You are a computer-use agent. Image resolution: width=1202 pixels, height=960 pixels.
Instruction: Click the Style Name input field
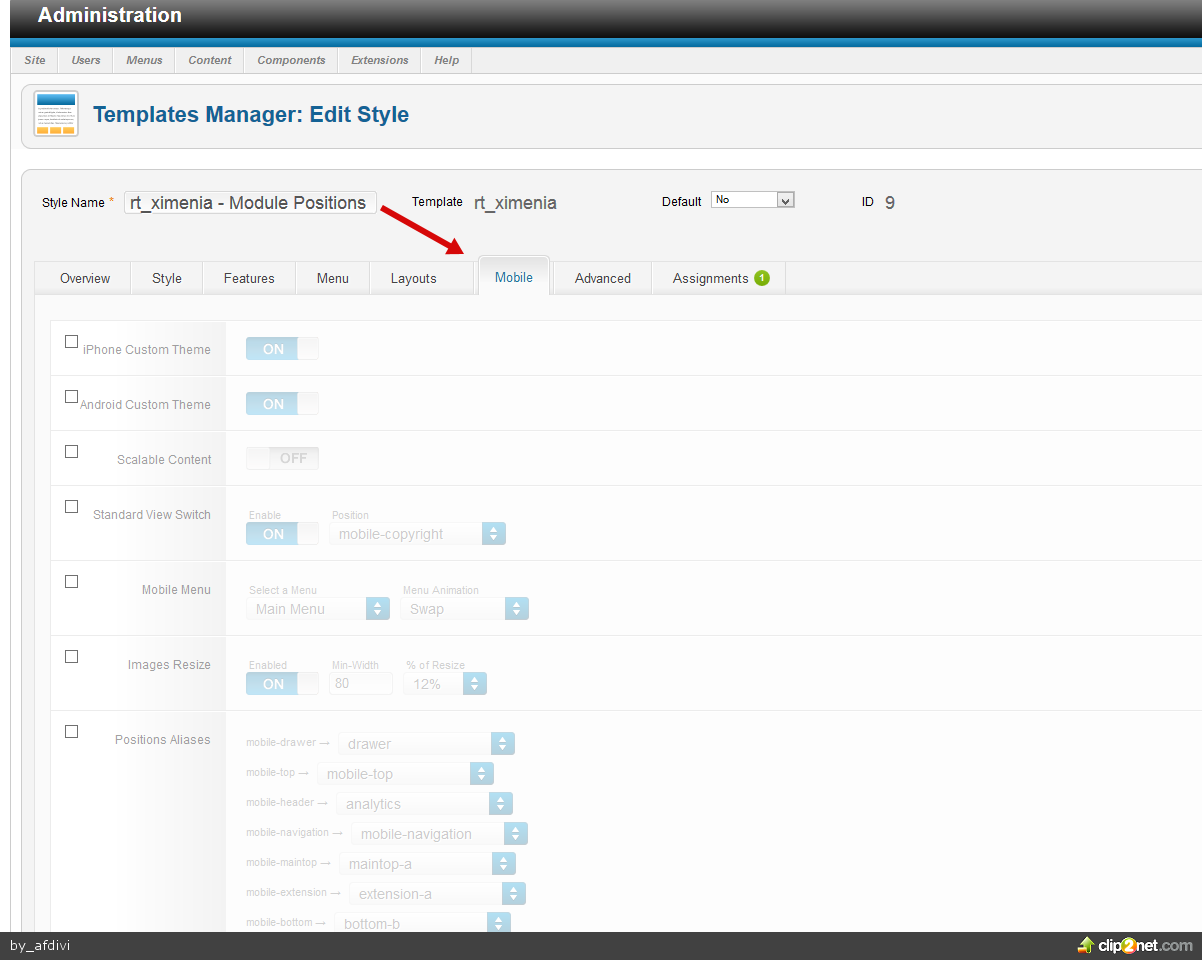[250, 202]
